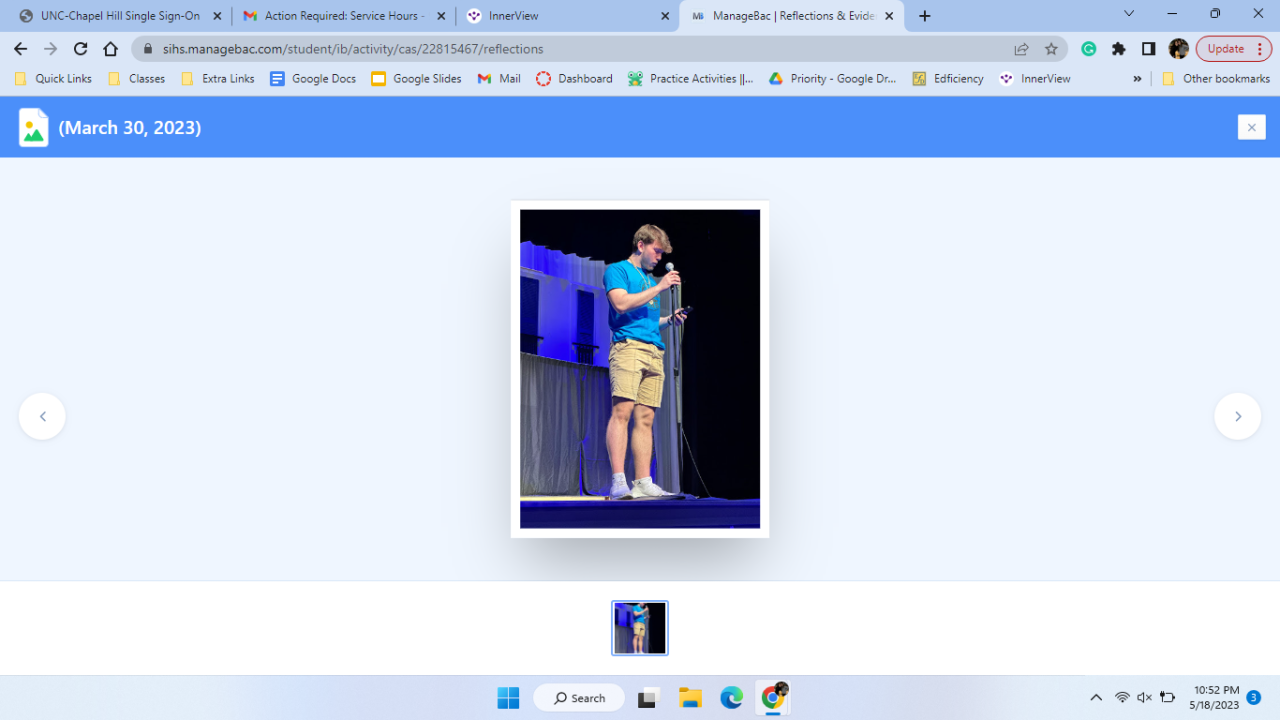The image size is (1280, 720).
Task: Open the Dashboard bookmark
Action: (574, 79)
